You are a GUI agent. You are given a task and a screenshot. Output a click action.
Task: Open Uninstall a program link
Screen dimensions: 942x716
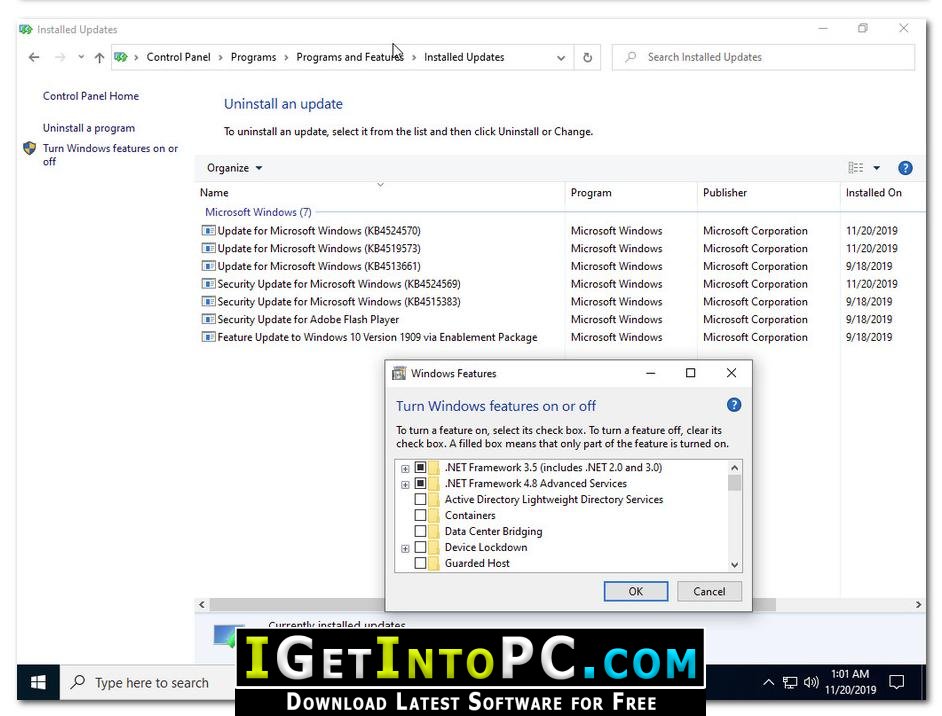[x=89, y=128]
